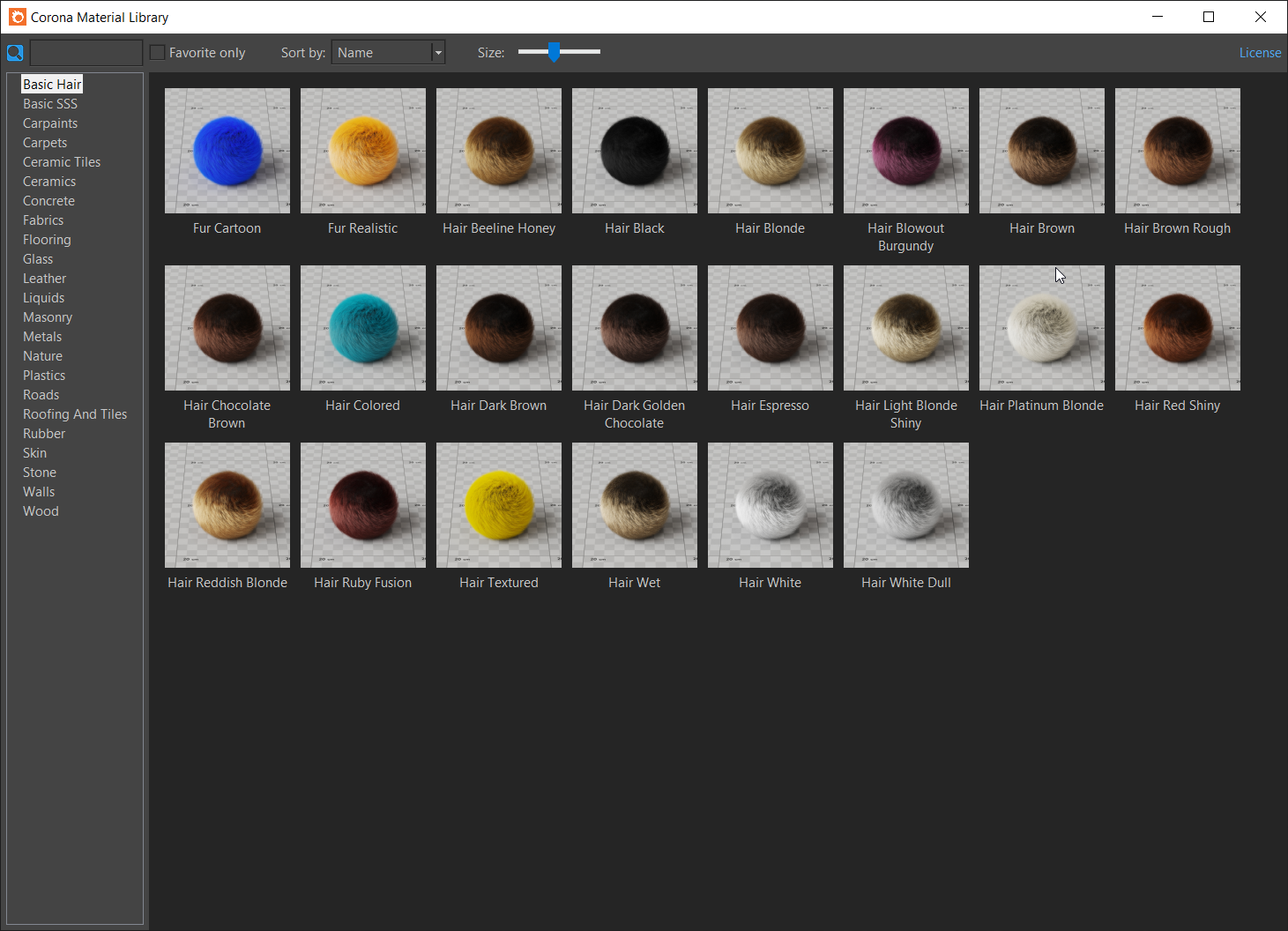Click the search magnifier icon

click(x=15, y=53)
